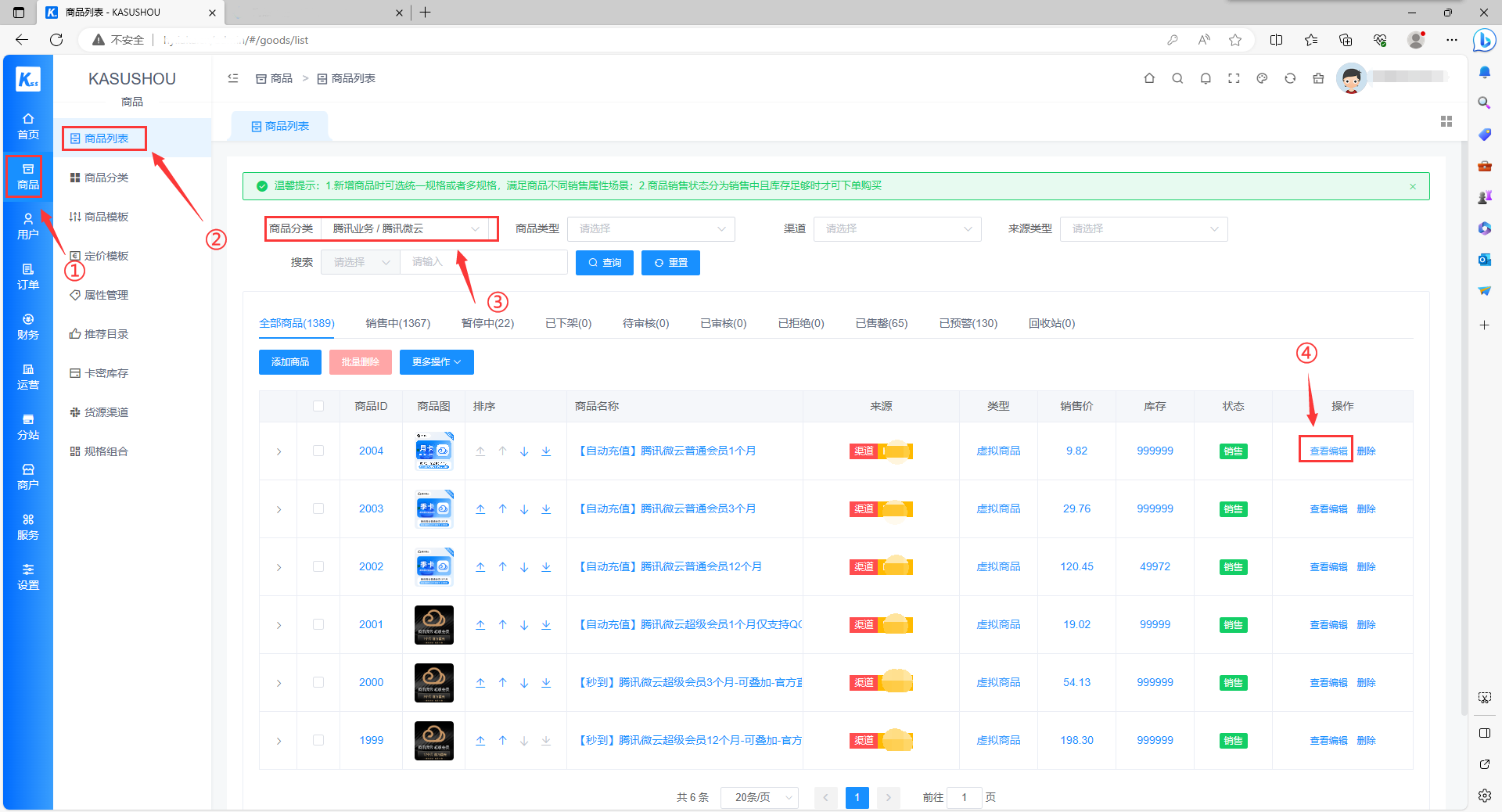Open the 服务 services sidebar section
The image size is (1502, 812).
tap(28, 526)
